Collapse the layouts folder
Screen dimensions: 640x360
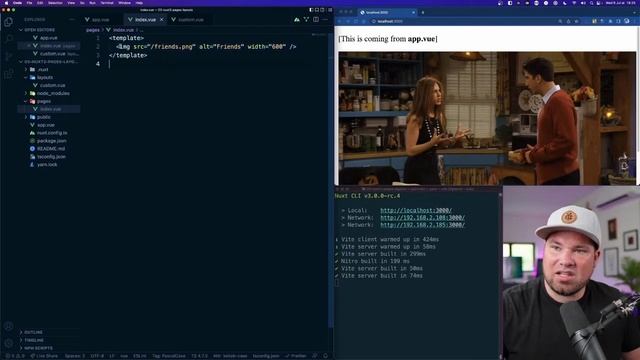pos(49,77)
